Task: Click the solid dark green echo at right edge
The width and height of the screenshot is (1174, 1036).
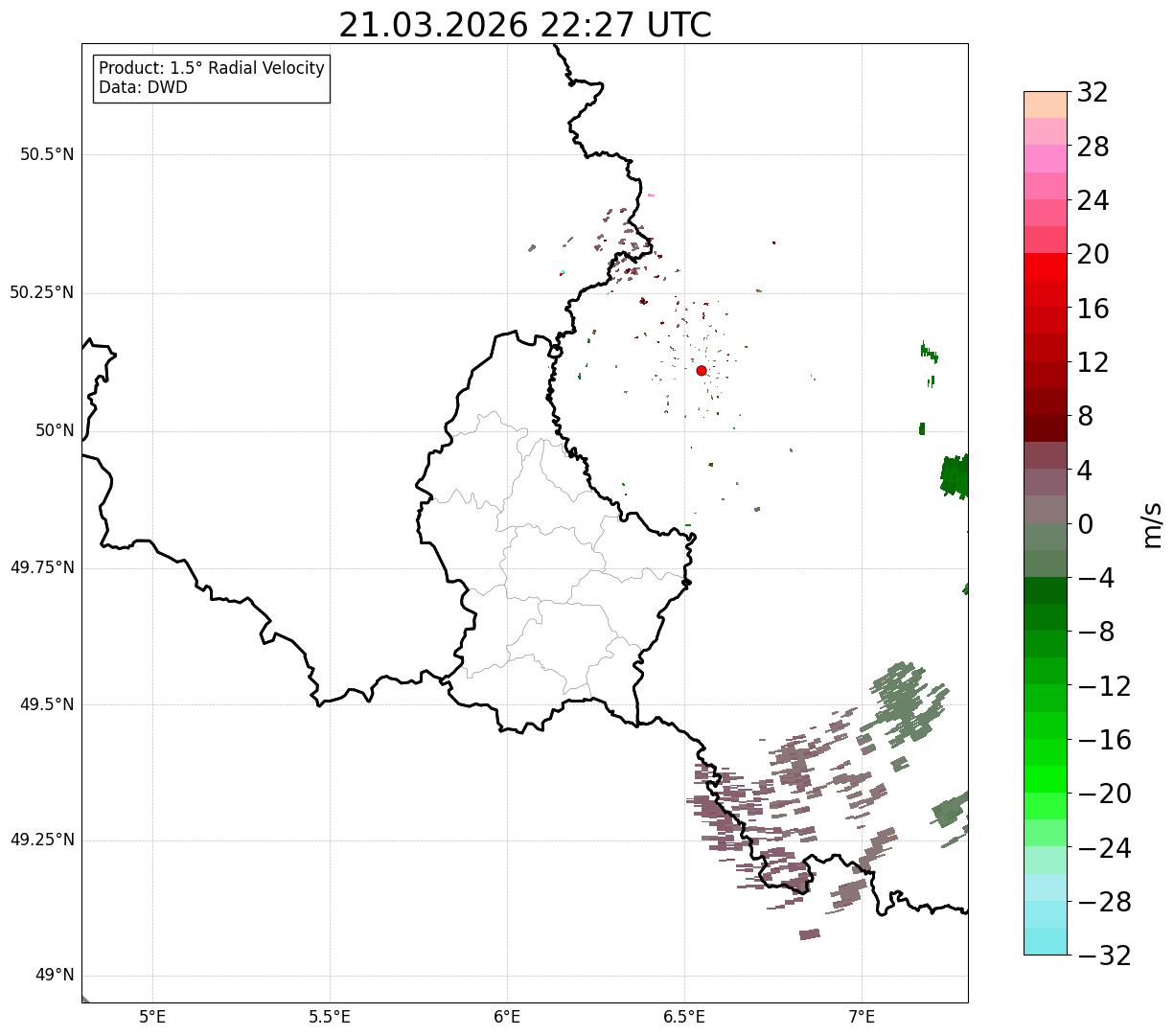Action: 955,476
